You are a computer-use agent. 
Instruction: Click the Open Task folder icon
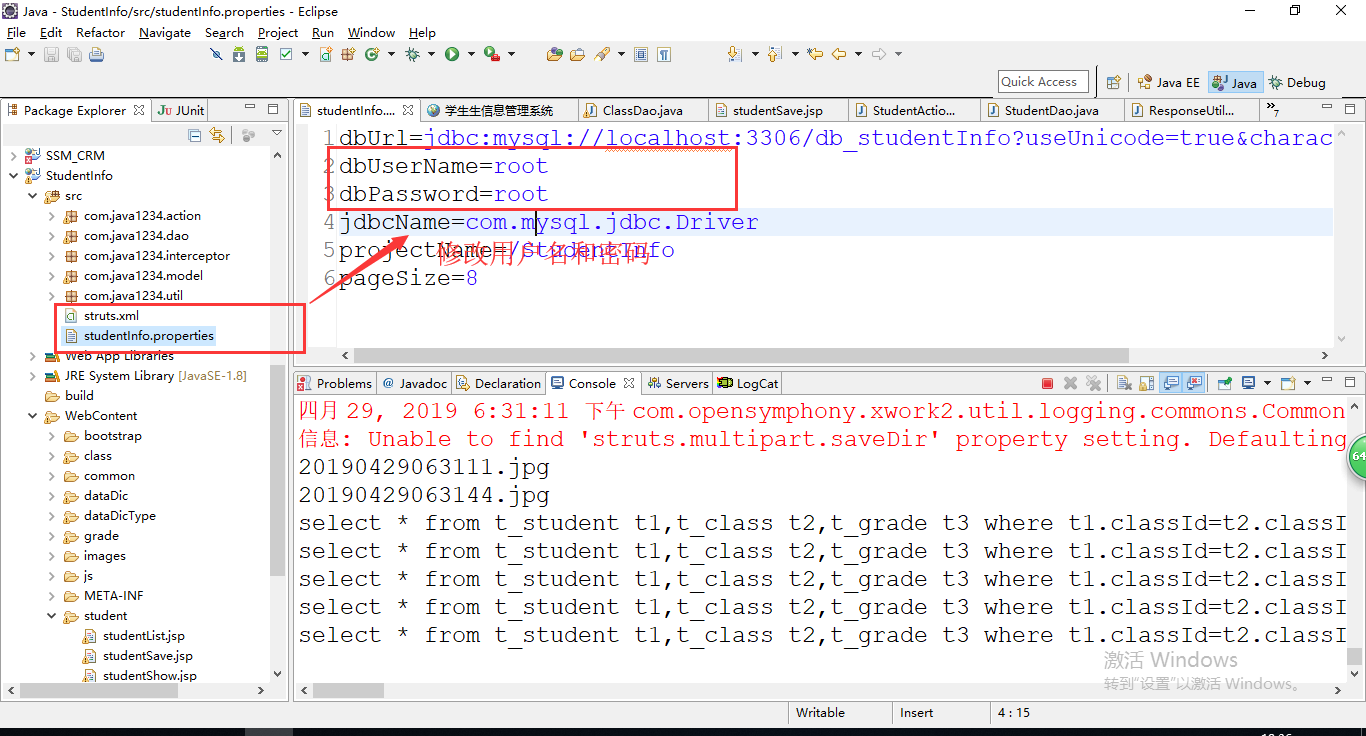click(577, 54)
